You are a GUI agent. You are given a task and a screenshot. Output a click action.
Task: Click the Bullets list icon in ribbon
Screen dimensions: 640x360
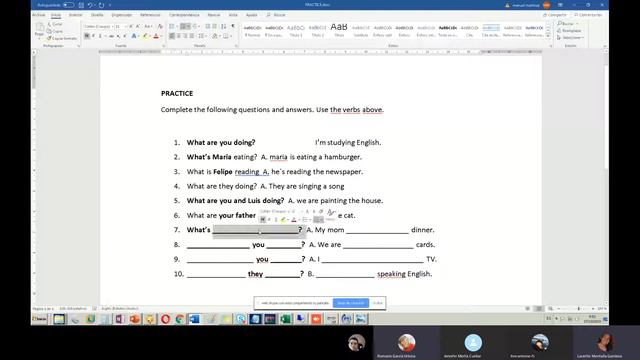(x=172, y=27)
